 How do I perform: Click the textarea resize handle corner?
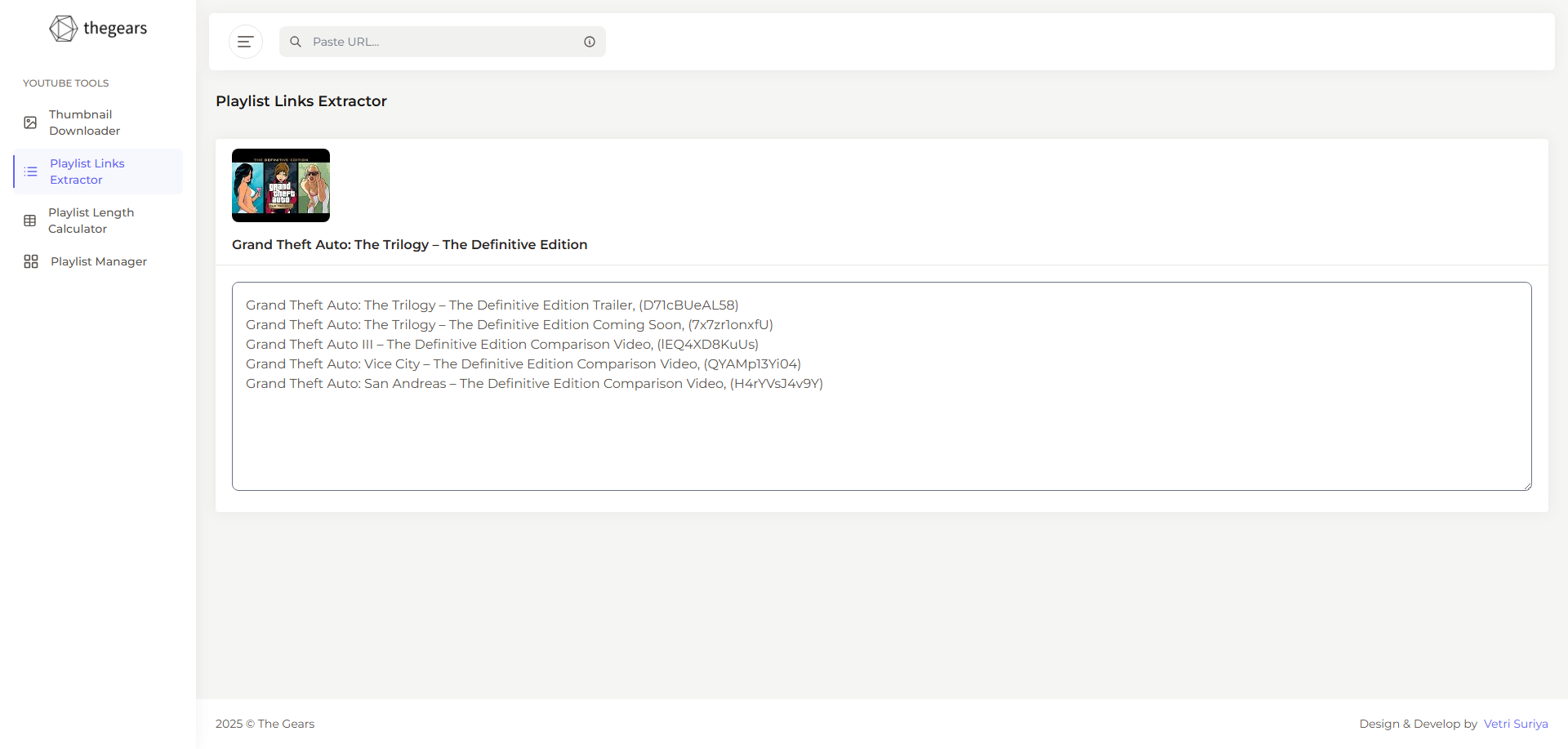pos(1526,485)
